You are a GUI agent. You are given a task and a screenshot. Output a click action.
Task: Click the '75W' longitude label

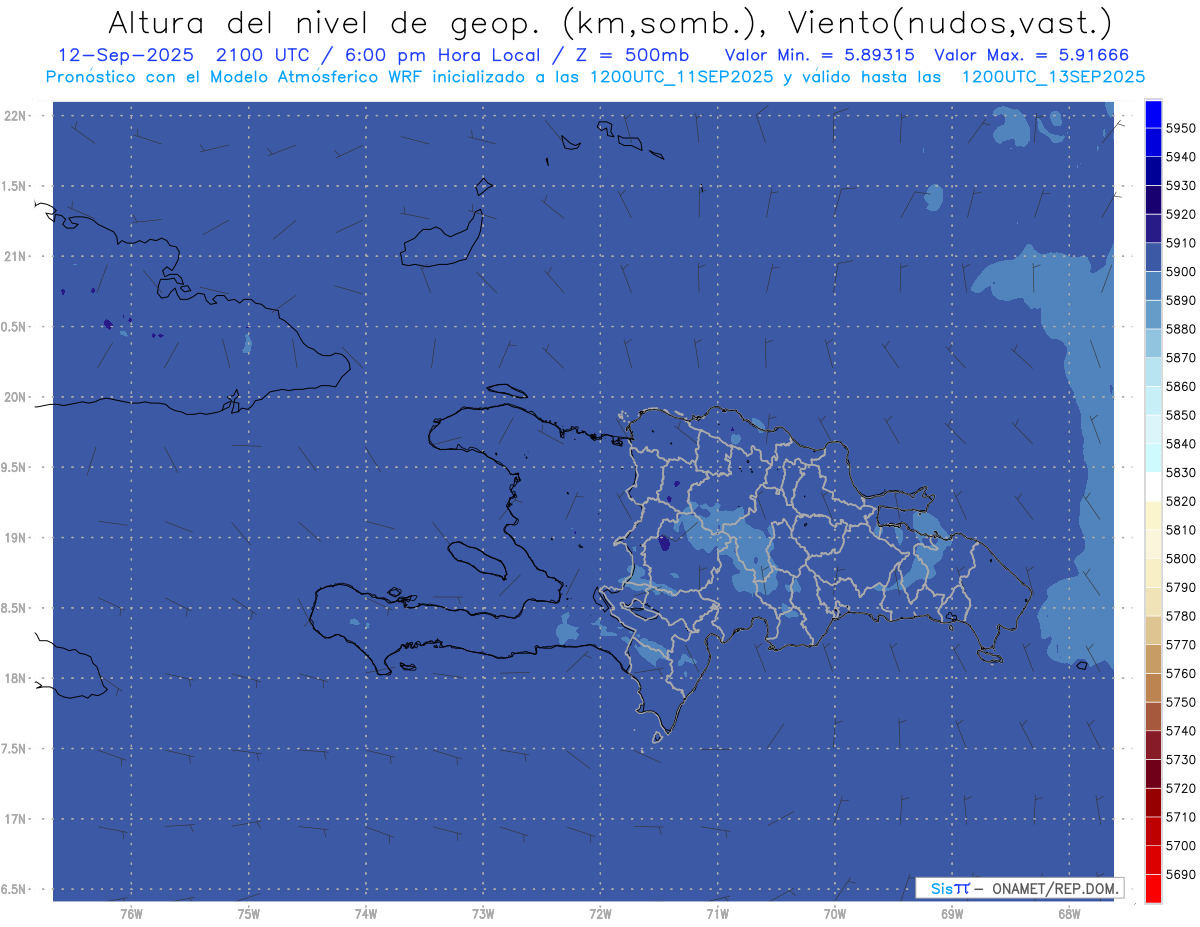click(x=249, y=914)
